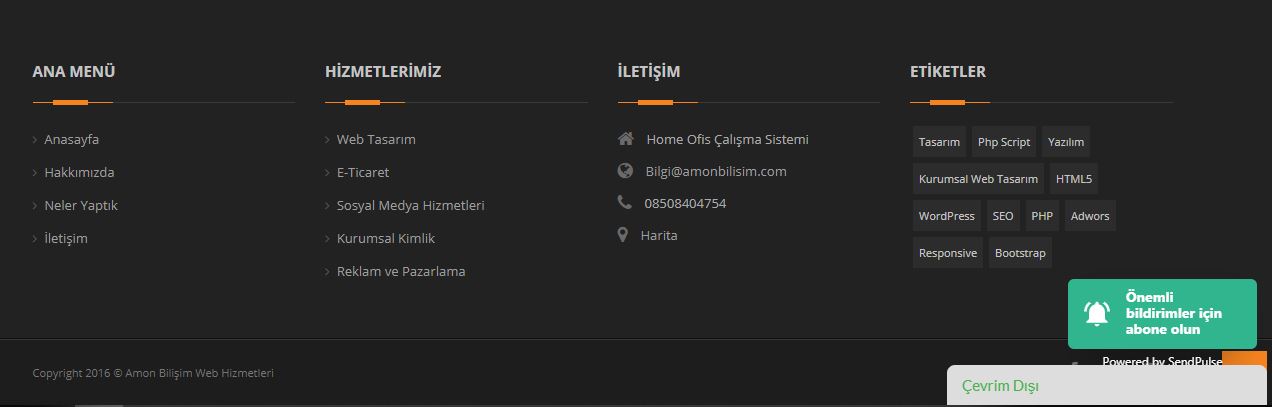Visit Sosyal Medya Hizmetleri page
The width and height of the screenshot is (1272, 407).
click(410, 205)
